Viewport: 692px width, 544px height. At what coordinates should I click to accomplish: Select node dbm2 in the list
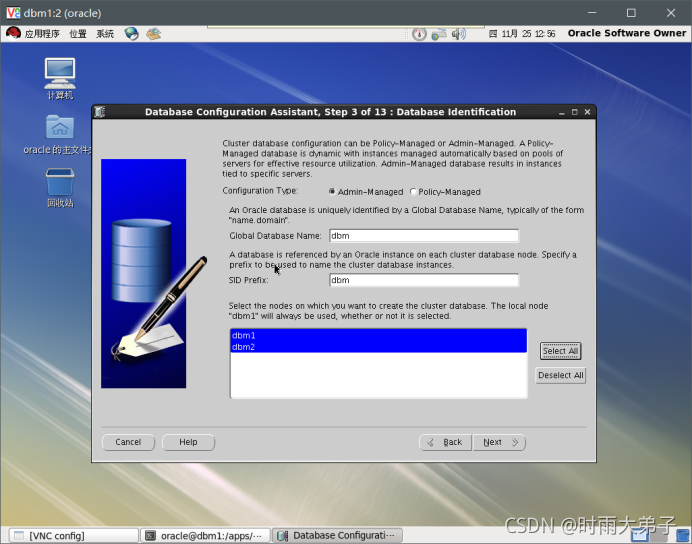click(378, 347)
